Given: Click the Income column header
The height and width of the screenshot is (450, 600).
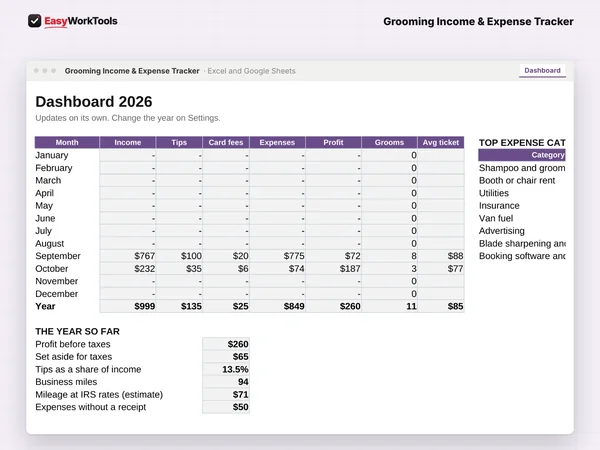Looking at the screenshot, I should pyautogui.click(x=128, y=142).
